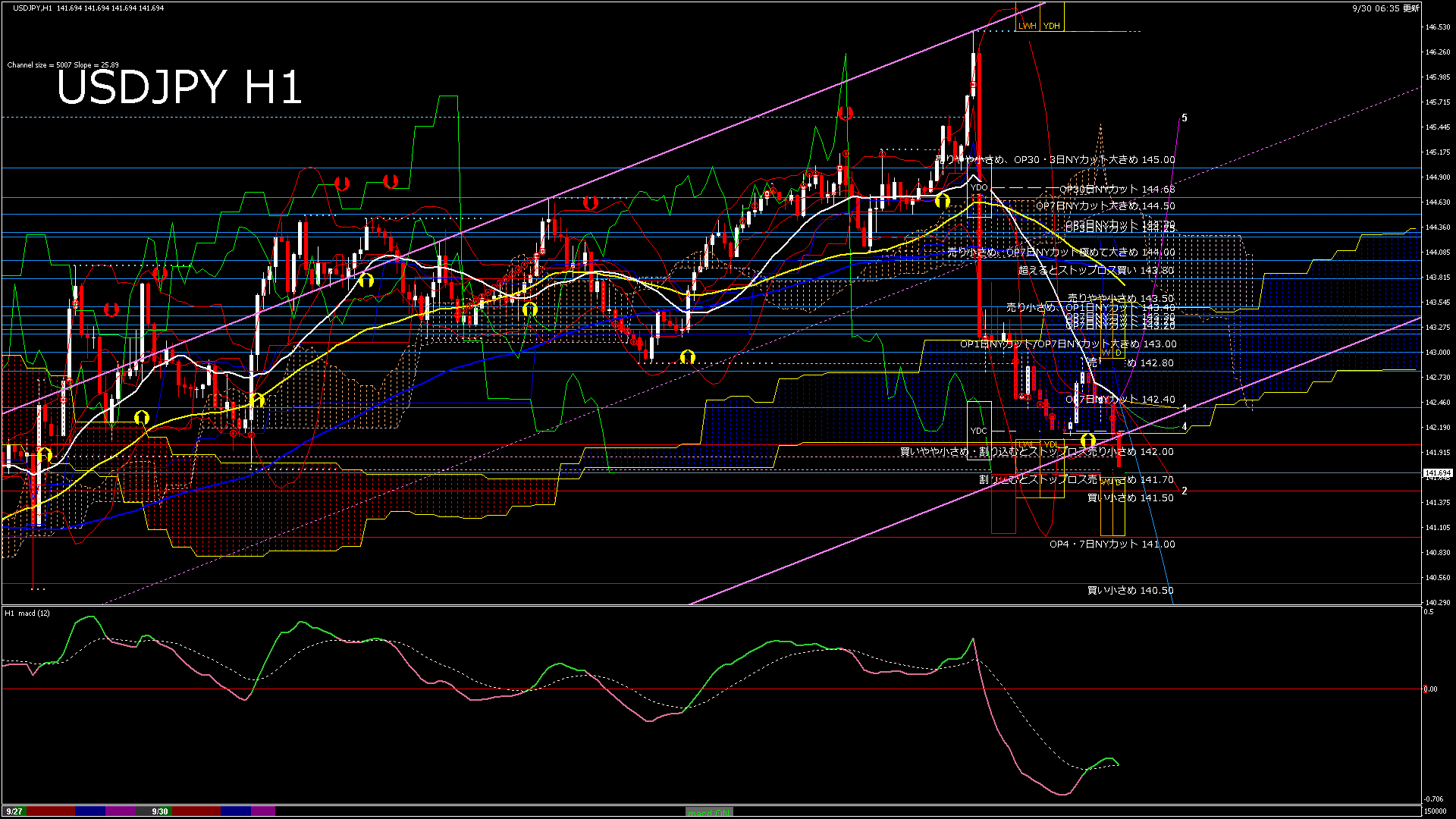This screenshot has height=819, width=1456.
Task: Click the 9/30 06:35 更新 timestamp
Action: pyautogui.click(x=1385, y=8)
